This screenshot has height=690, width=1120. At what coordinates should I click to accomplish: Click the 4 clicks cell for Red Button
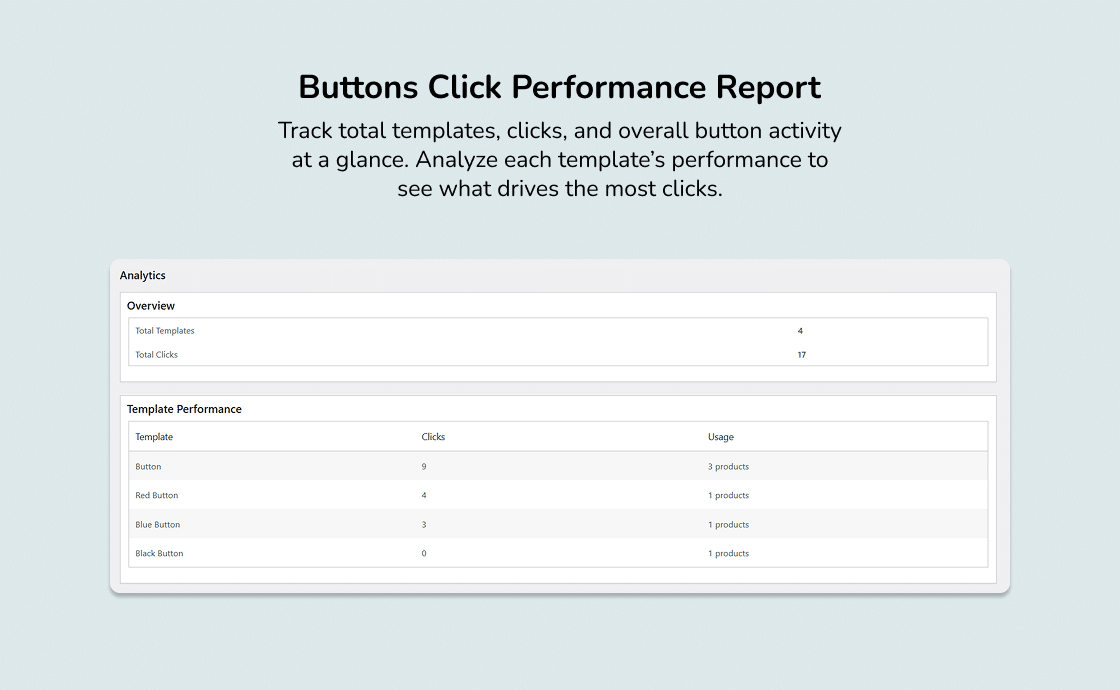click(424, 495)
